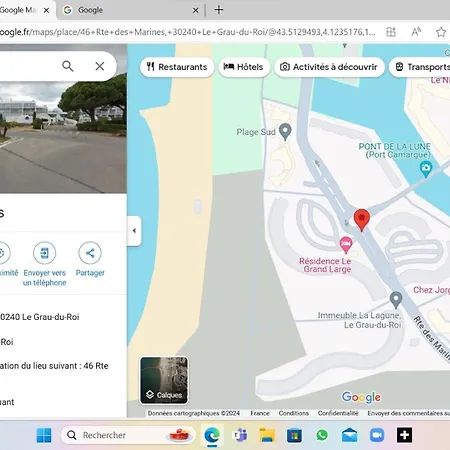Collapse the side panel with the arrow
The height and width of the screenshot is (450, 450).
(x=134, y=231)
